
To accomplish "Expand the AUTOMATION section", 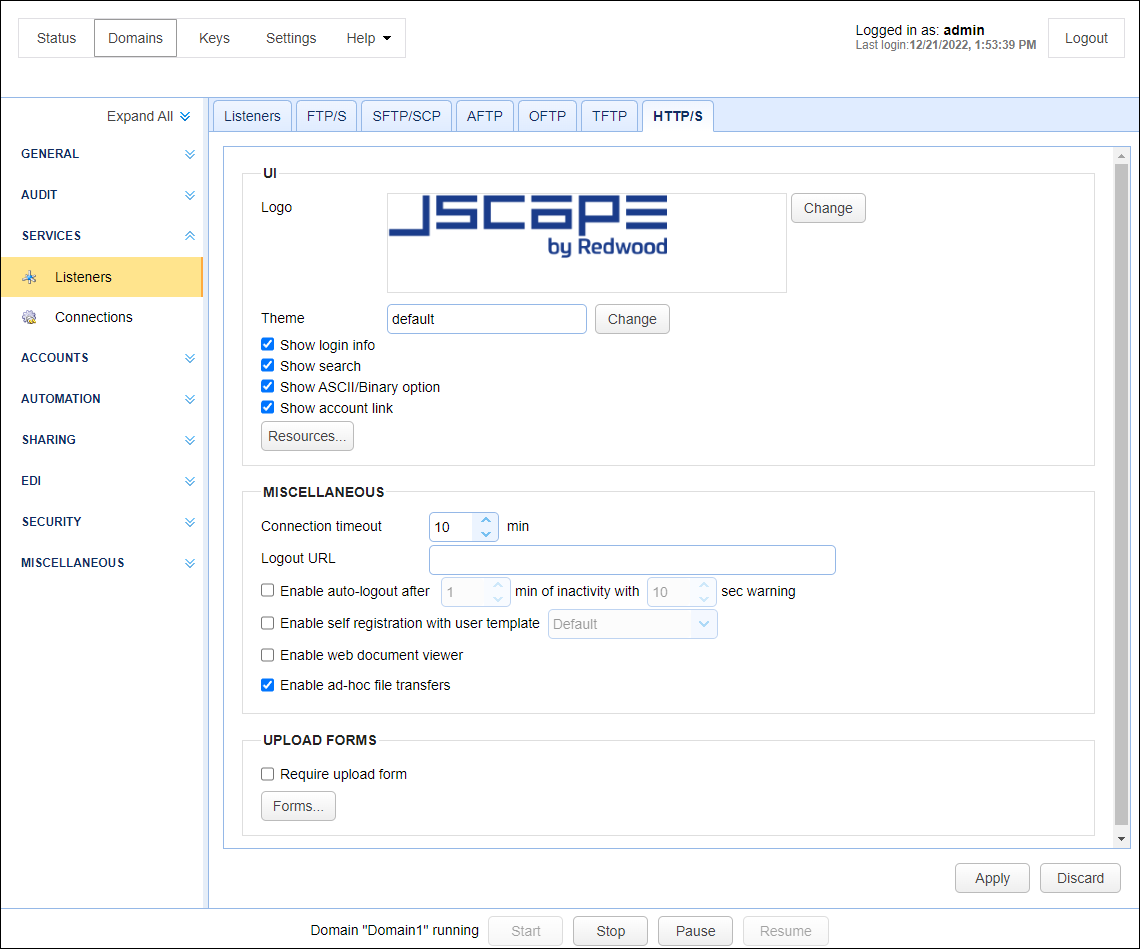I will [190, 399].
